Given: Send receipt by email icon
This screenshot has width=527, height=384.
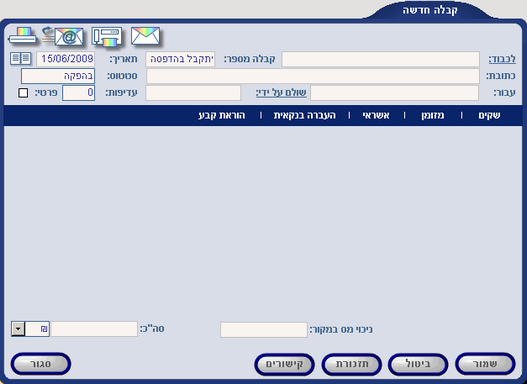Looking at the screenshot, I should [63, 36].
